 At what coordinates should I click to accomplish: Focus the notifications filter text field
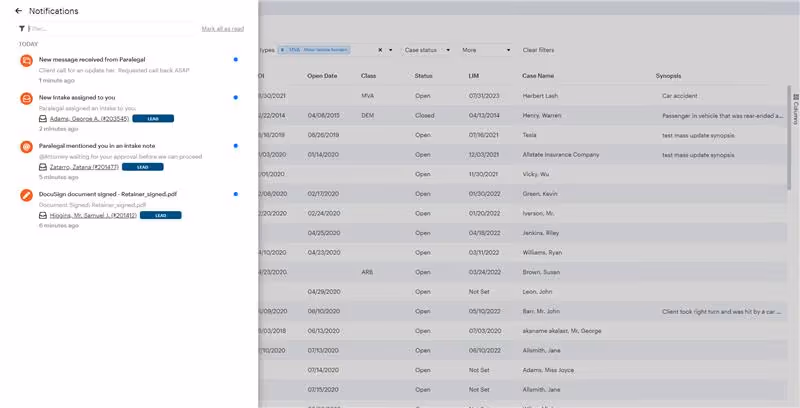coord(110,29)
